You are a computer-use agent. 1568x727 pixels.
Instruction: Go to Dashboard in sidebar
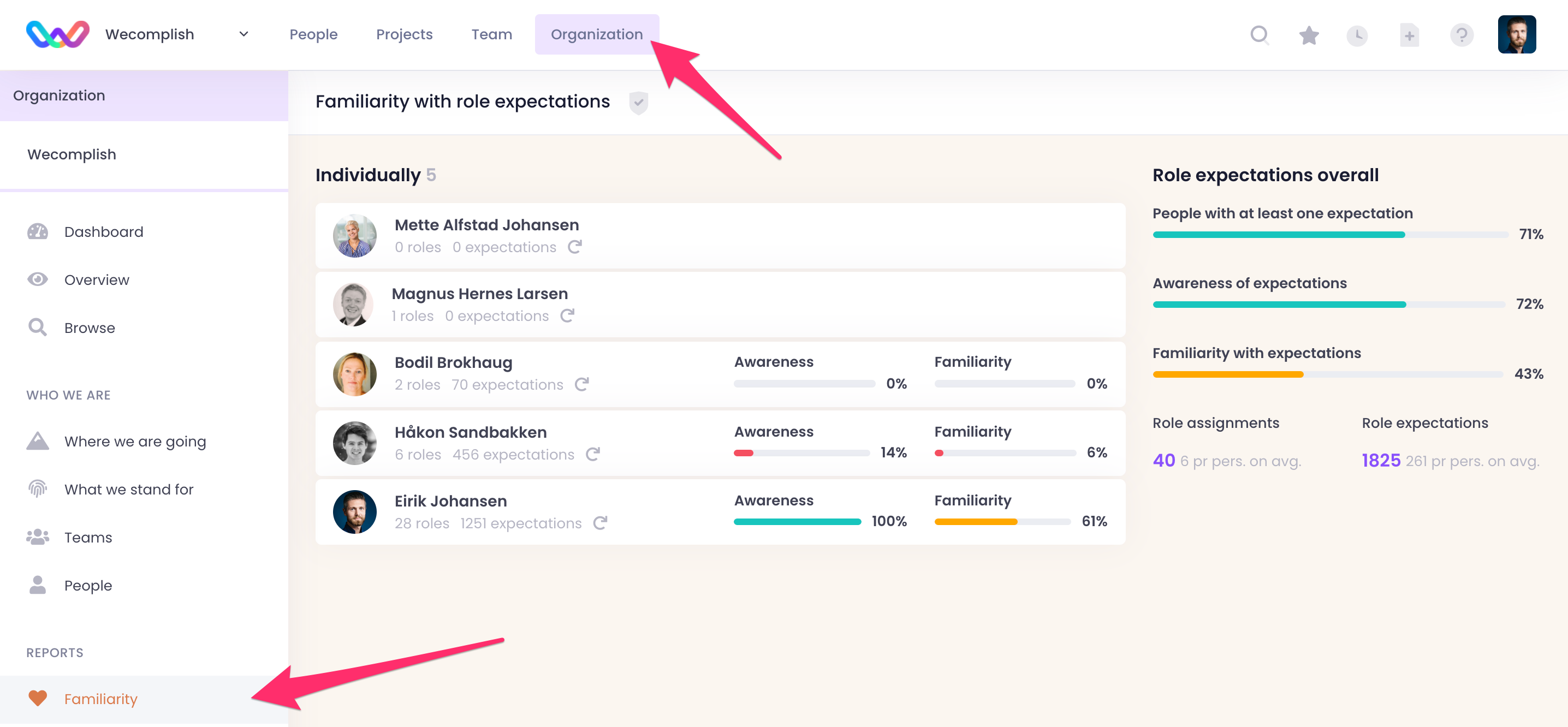[x=104, y=231]
